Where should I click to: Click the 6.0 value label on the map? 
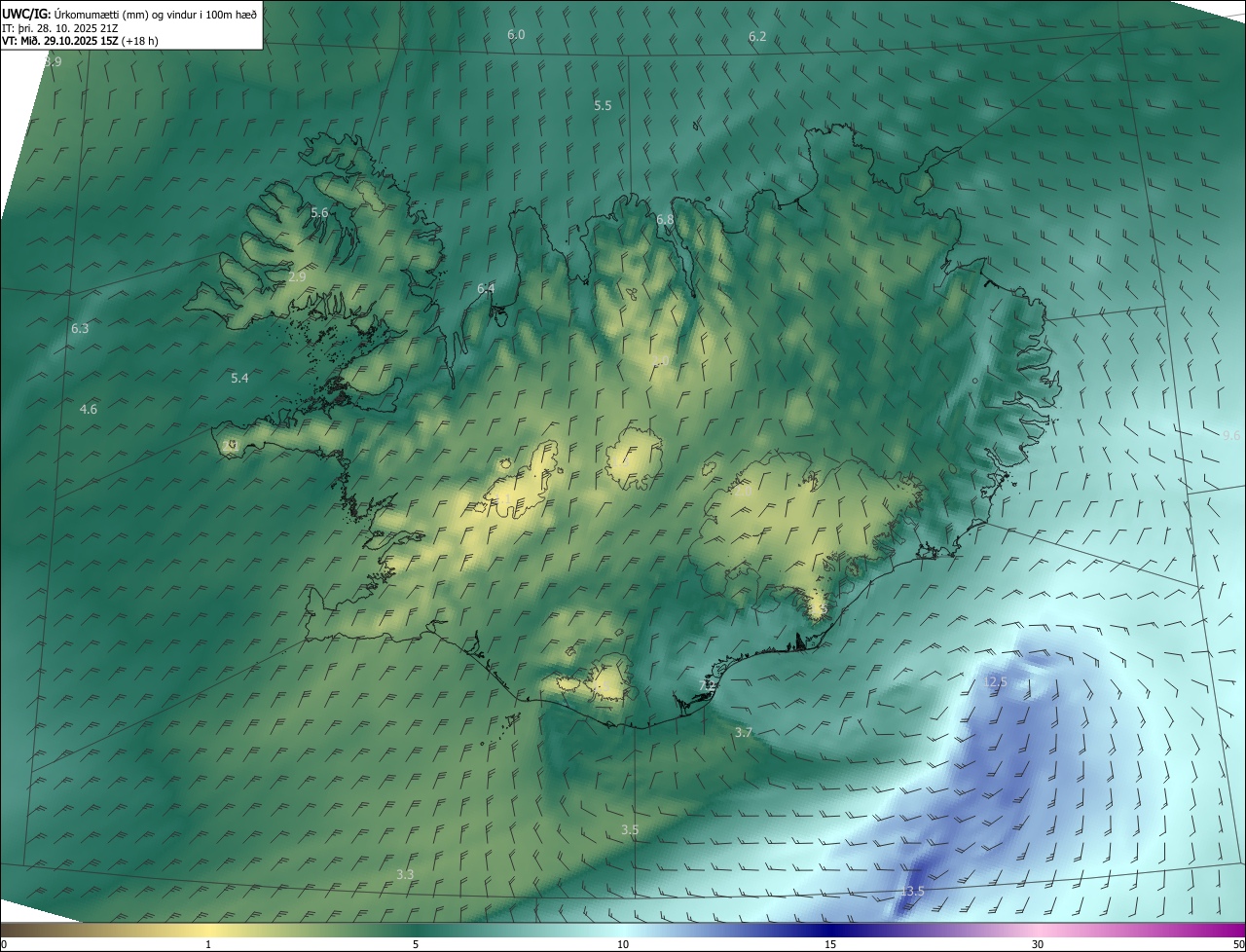pyautogui.click(x=516, y=35)
